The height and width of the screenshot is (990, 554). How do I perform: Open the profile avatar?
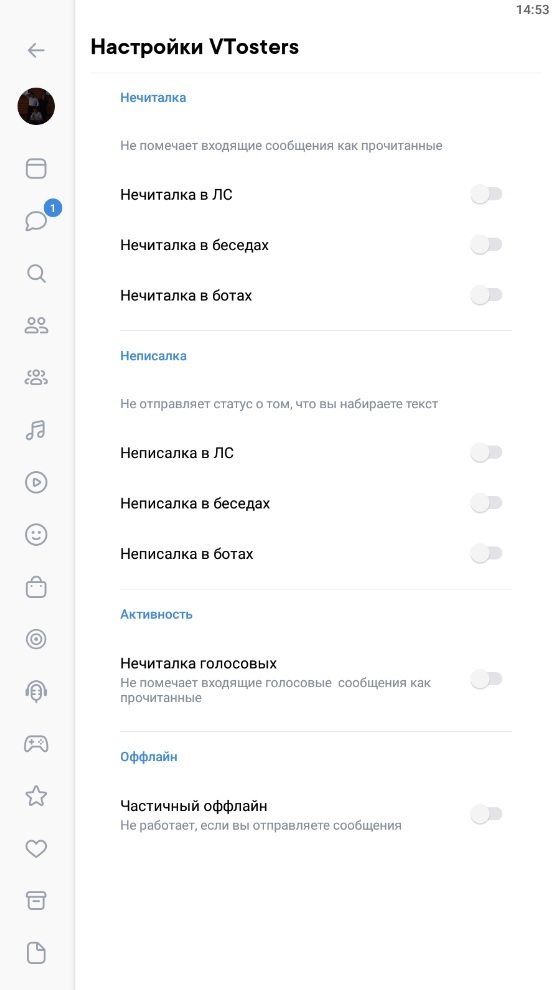pos(36,106)
